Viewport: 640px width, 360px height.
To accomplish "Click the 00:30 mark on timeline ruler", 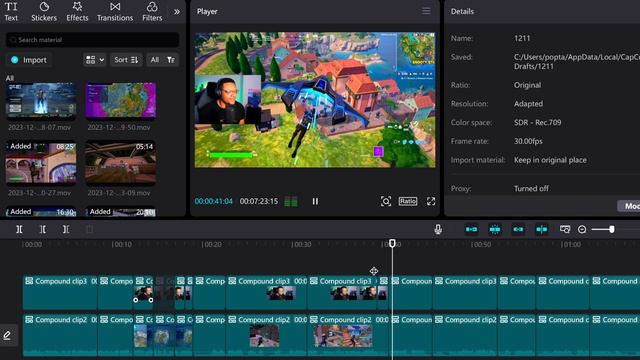I will coord(301,244).
